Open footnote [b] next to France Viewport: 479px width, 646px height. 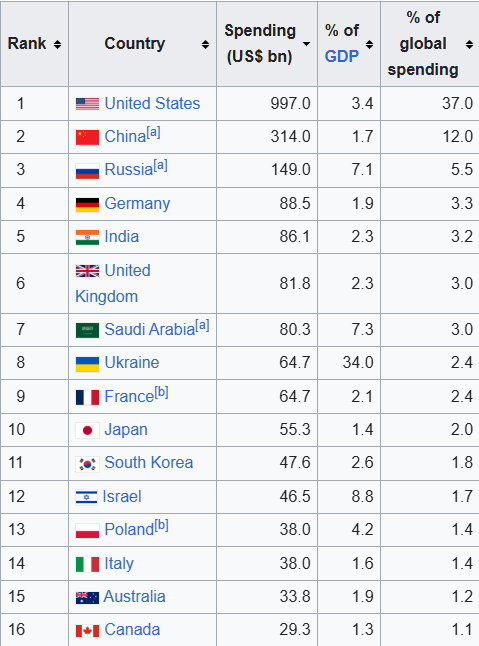(x=161, y=392)
